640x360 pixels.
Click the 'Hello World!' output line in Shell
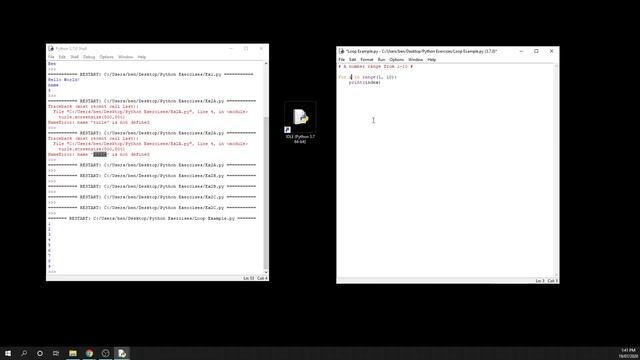pos(64,80)
